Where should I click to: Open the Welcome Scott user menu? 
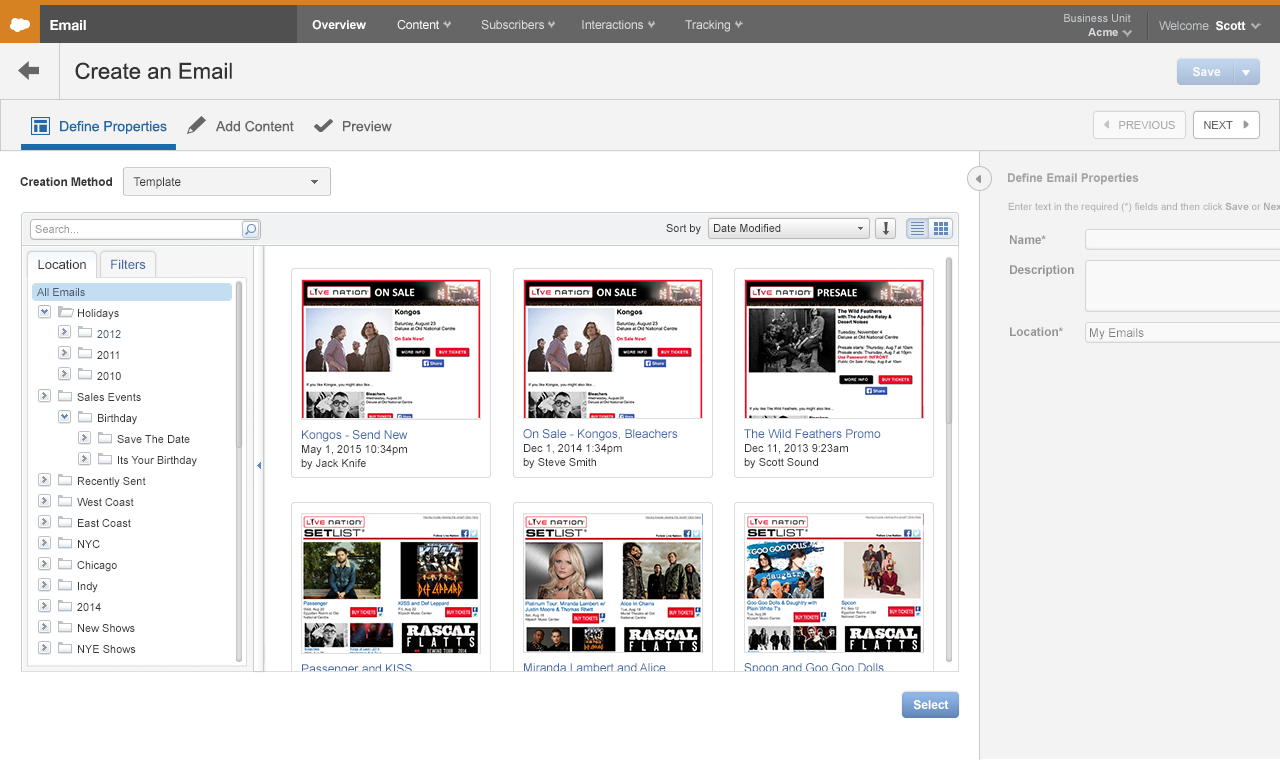click(1209, 26)
